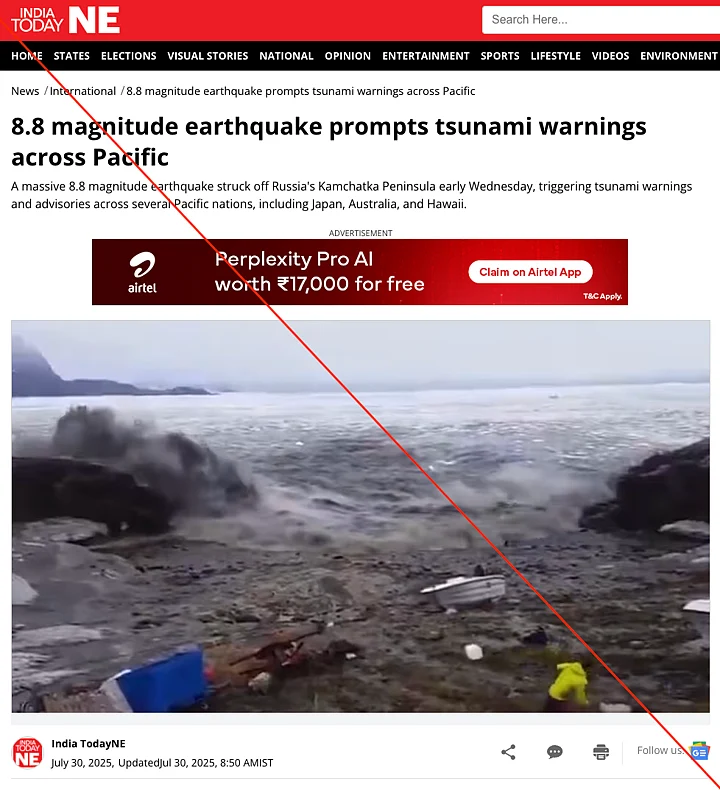
Task: Click the tsunami wave article image
Action: [361, 516]
